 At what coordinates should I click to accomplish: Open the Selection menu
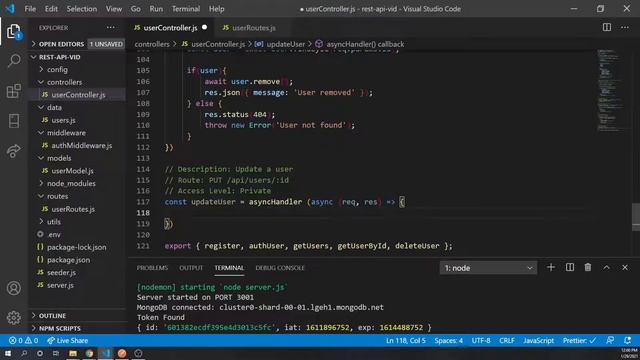pyautogui.click(x=82, y=9)
